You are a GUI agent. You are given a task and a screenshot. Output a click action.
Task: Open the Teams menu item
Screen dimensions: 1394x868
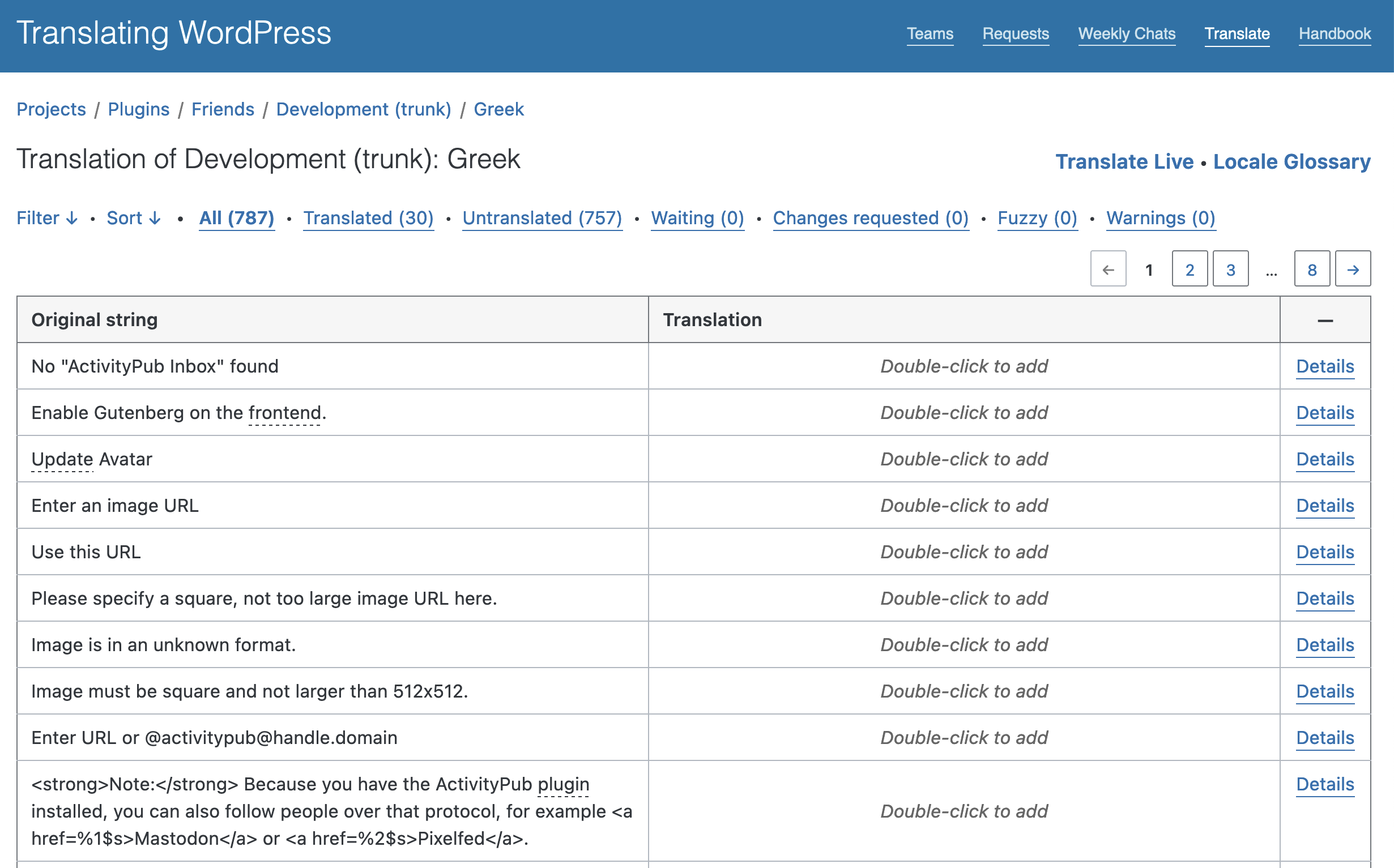coord(929,35)
